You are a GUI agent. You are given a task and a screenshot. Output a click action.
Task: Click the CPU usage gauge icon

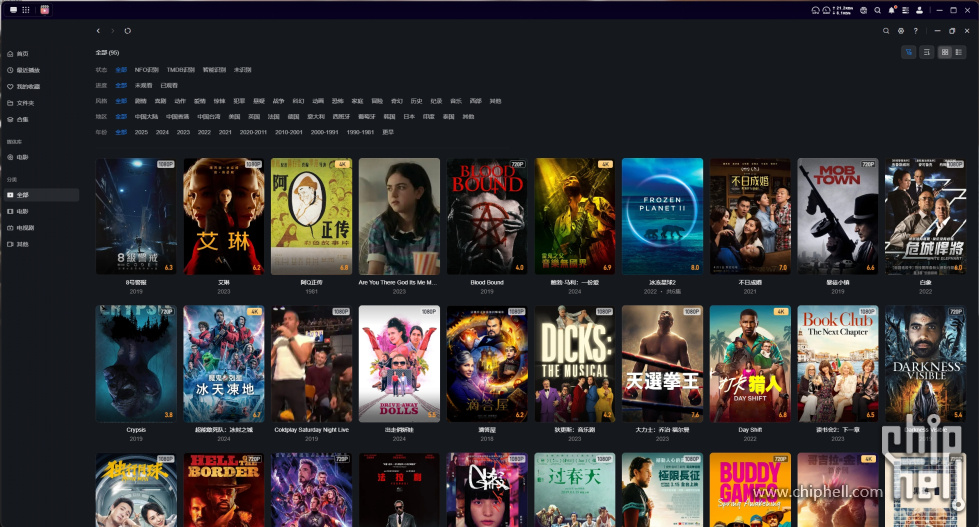(815, 10)
